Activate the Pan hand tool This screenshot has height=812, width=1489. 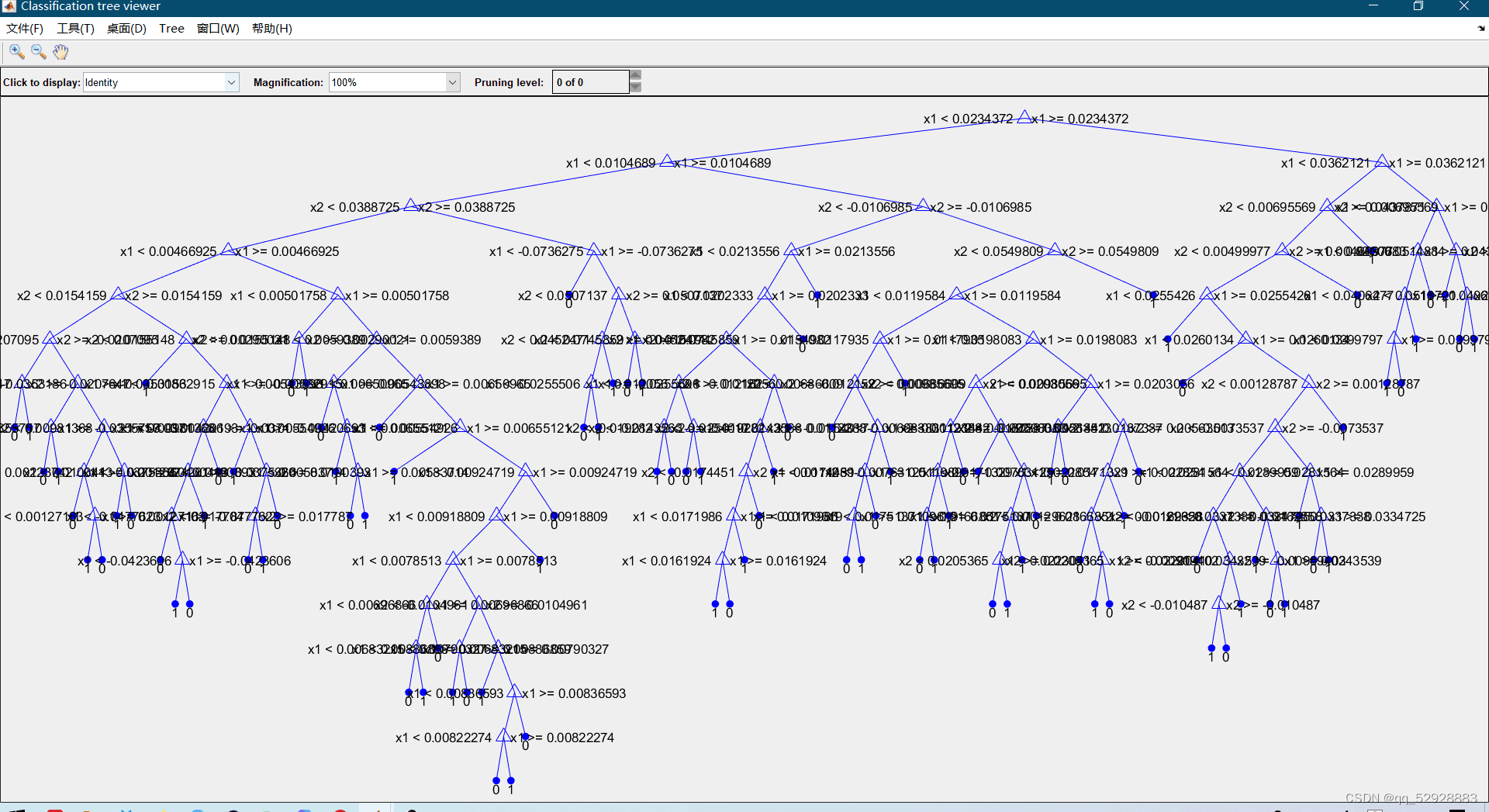pos(60,52)
